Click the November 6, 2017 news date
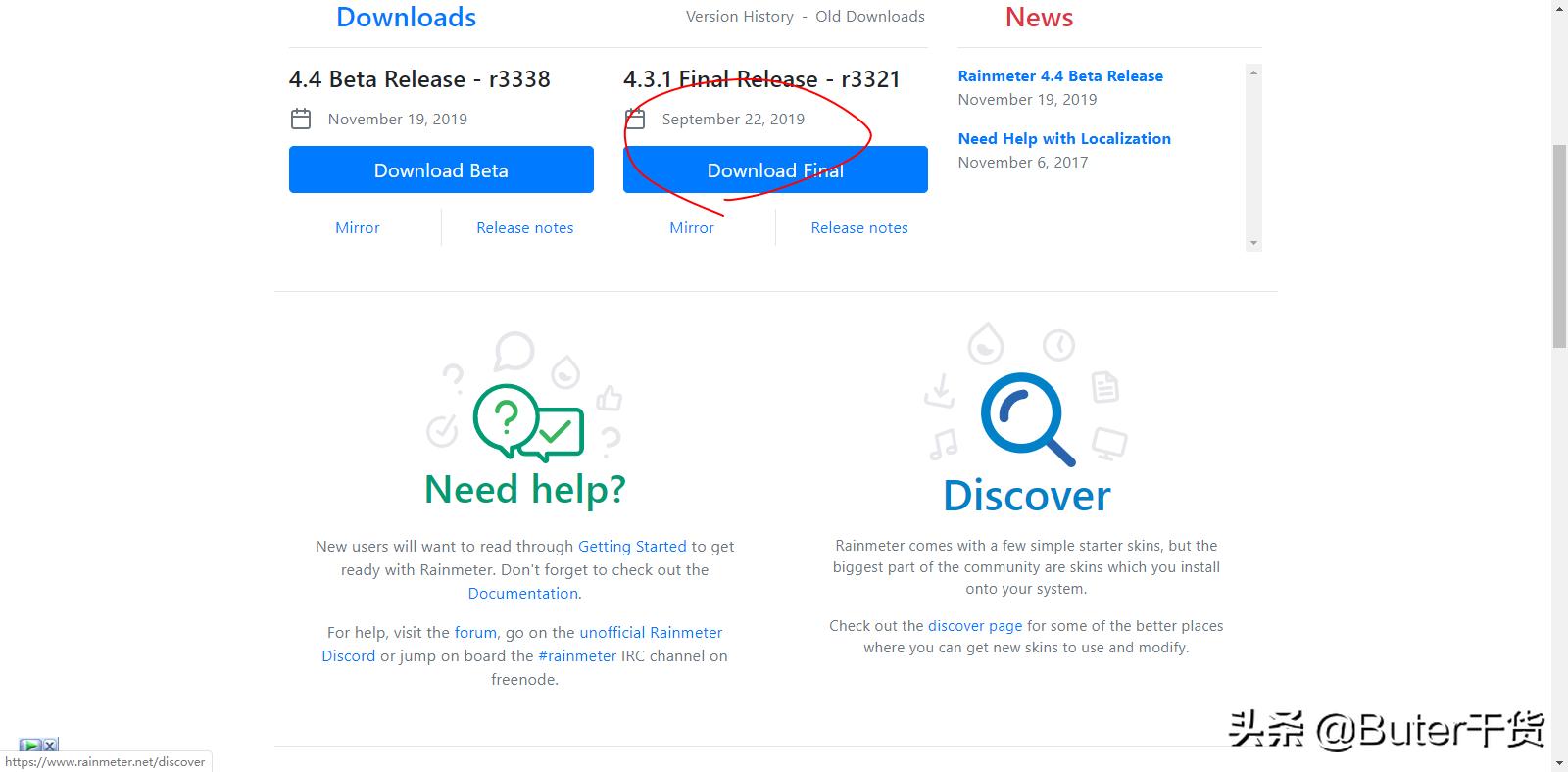The height and width of the screenshot is (772, 1568). (x=1023, y=162)
